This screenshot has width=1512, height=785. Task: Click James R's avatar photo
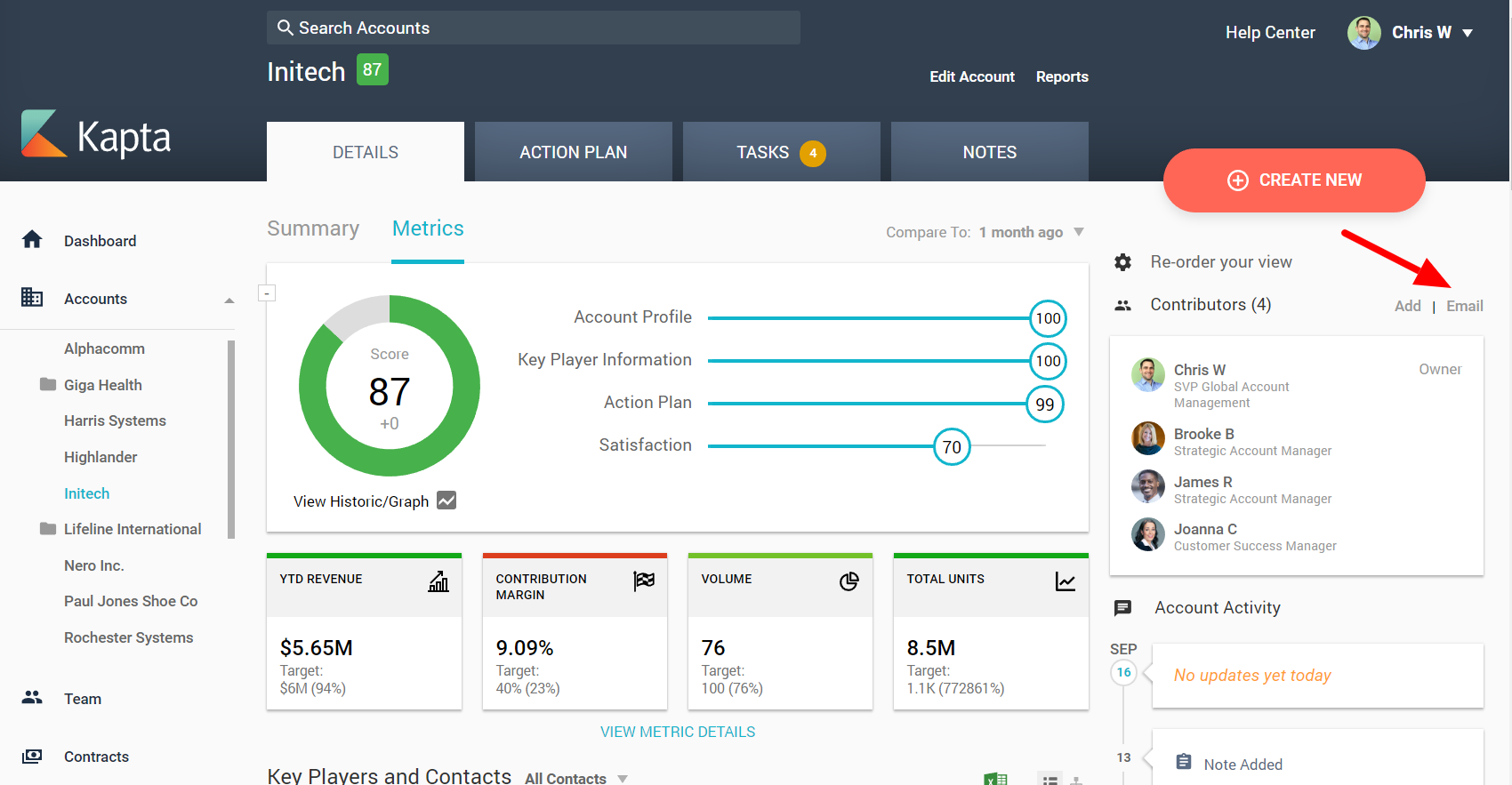point(1148,486)
